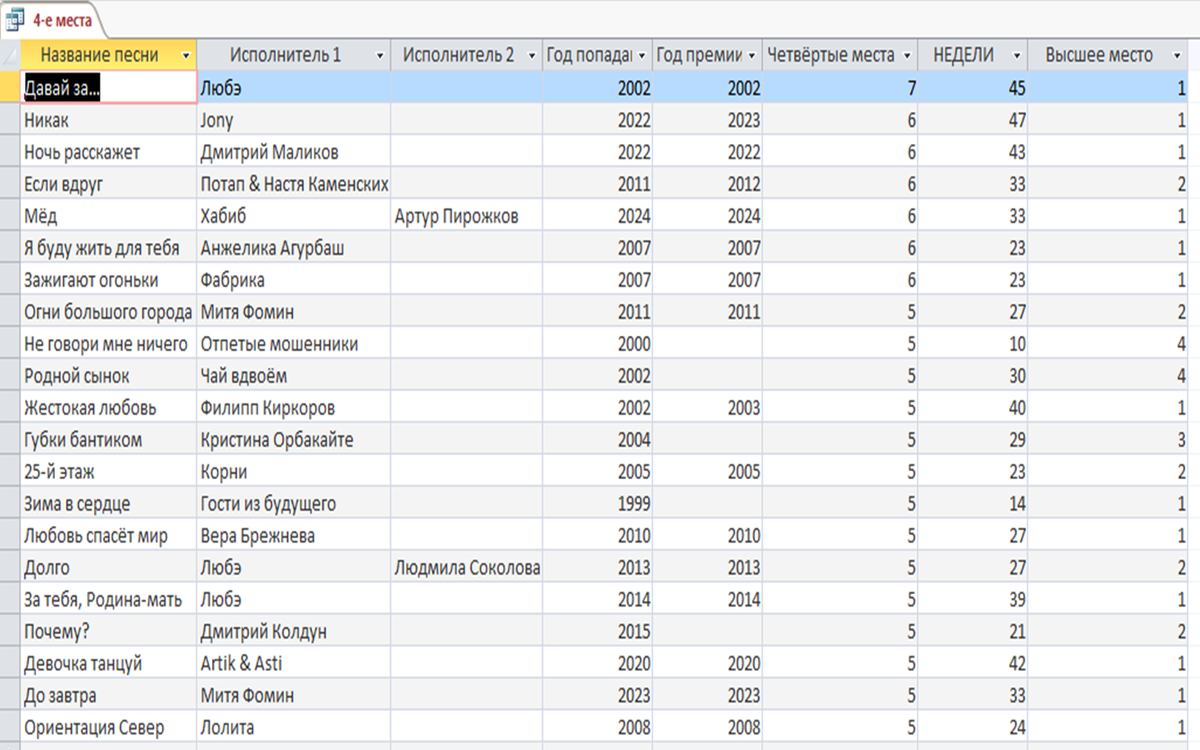Click the cell Любовь спасёт мир

tap(108, 536)
